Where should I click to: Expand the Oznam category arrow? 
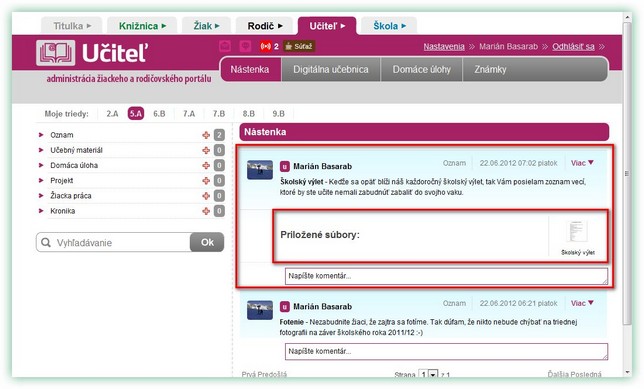coord(41,135)
